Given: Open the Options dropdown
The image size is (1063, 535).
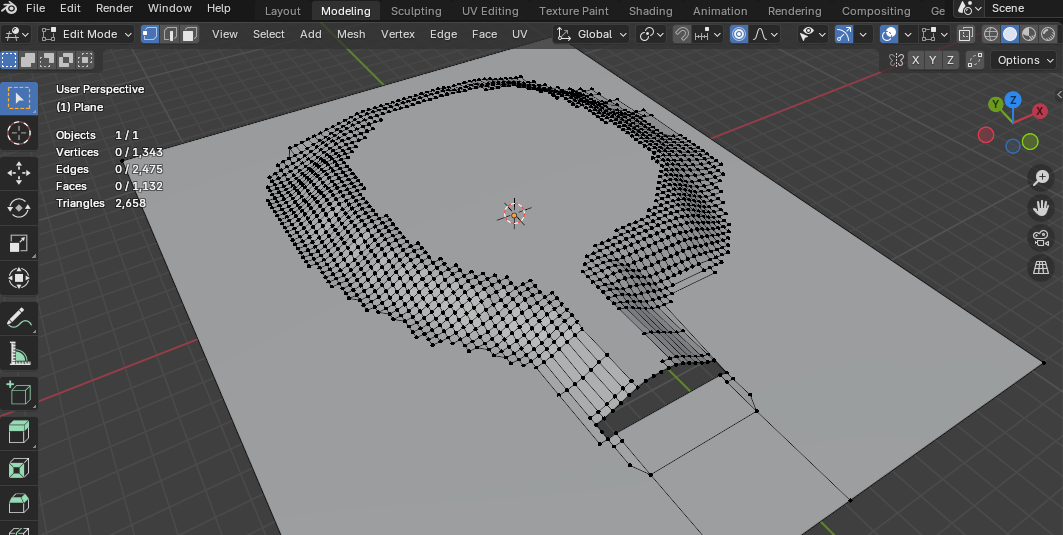Looking at the screenshot, I should (x=1024, y=60).
